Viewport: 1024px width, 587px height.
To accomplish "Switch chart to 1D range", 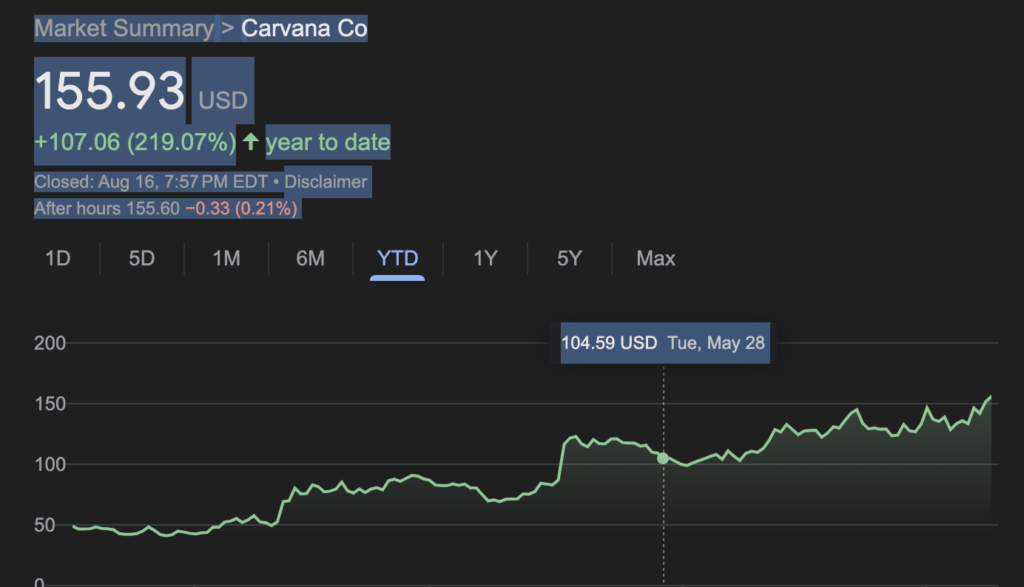I will pos(57,259).
